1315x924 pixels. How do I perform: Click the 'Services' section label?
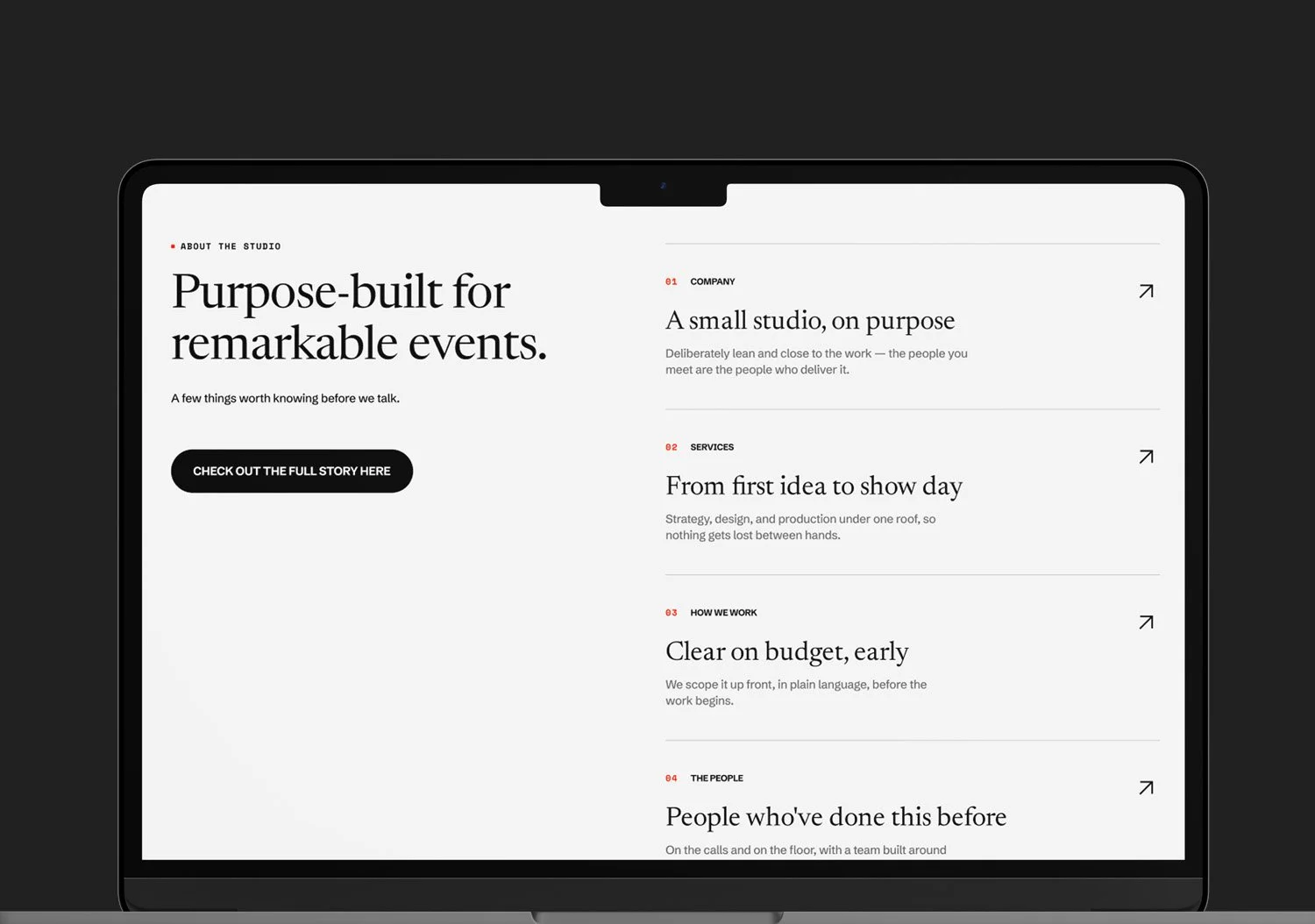pyautogui.click(x=712, y=447)
